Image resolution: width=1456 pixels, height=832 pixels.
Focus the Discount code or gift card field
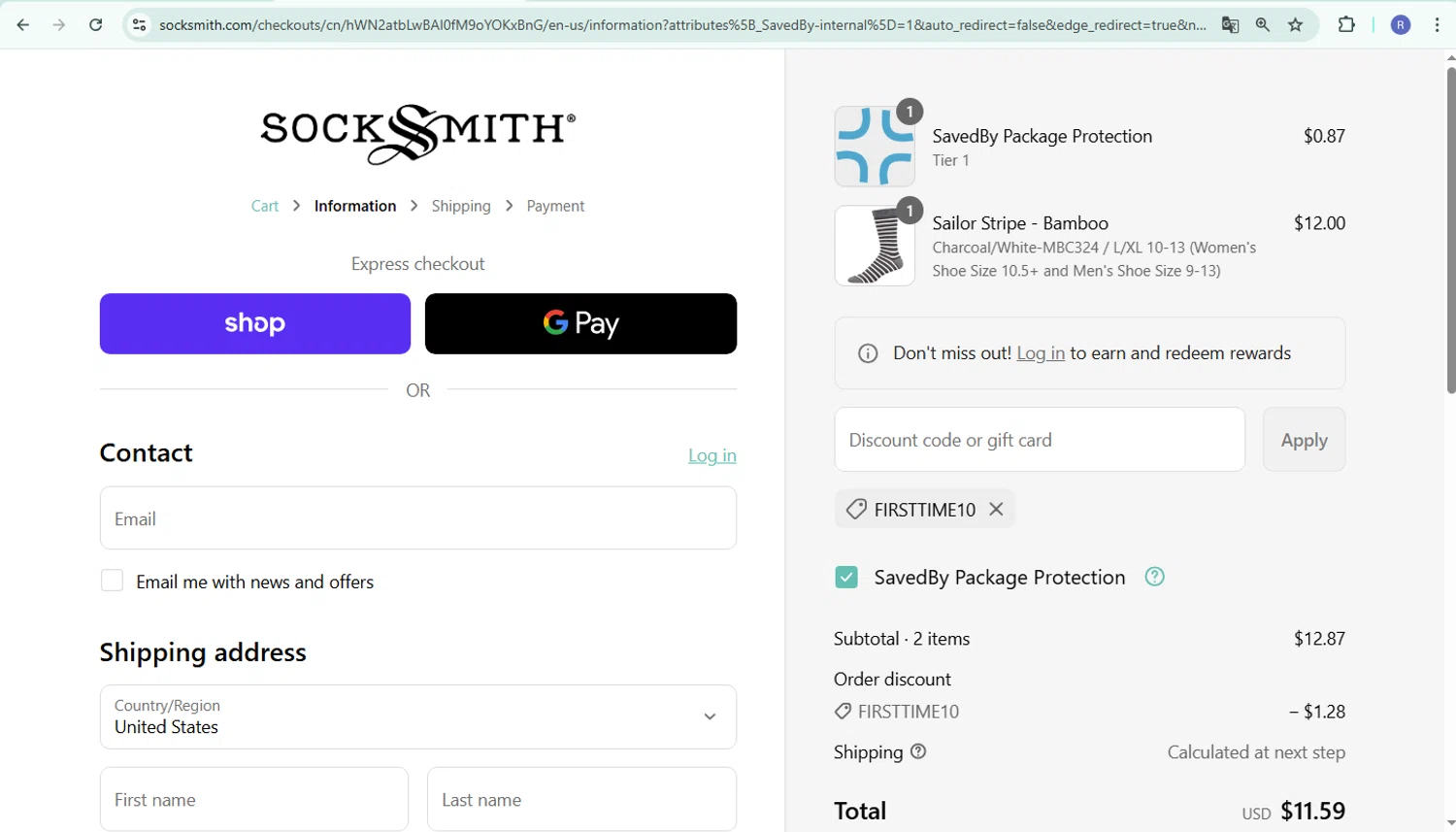(x=1040, y=440)
